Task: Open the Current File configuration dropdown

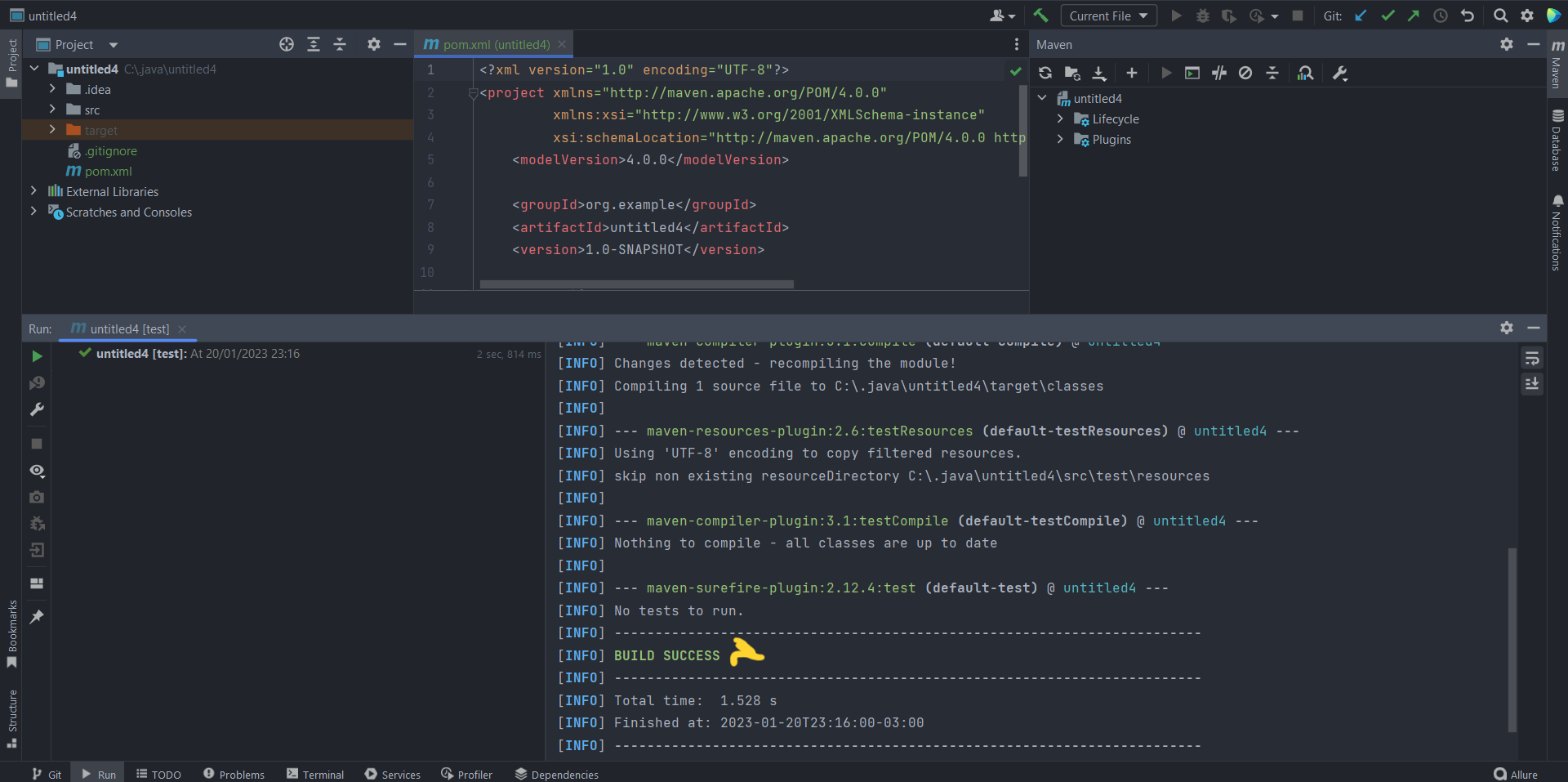Action: (1107, 15)
